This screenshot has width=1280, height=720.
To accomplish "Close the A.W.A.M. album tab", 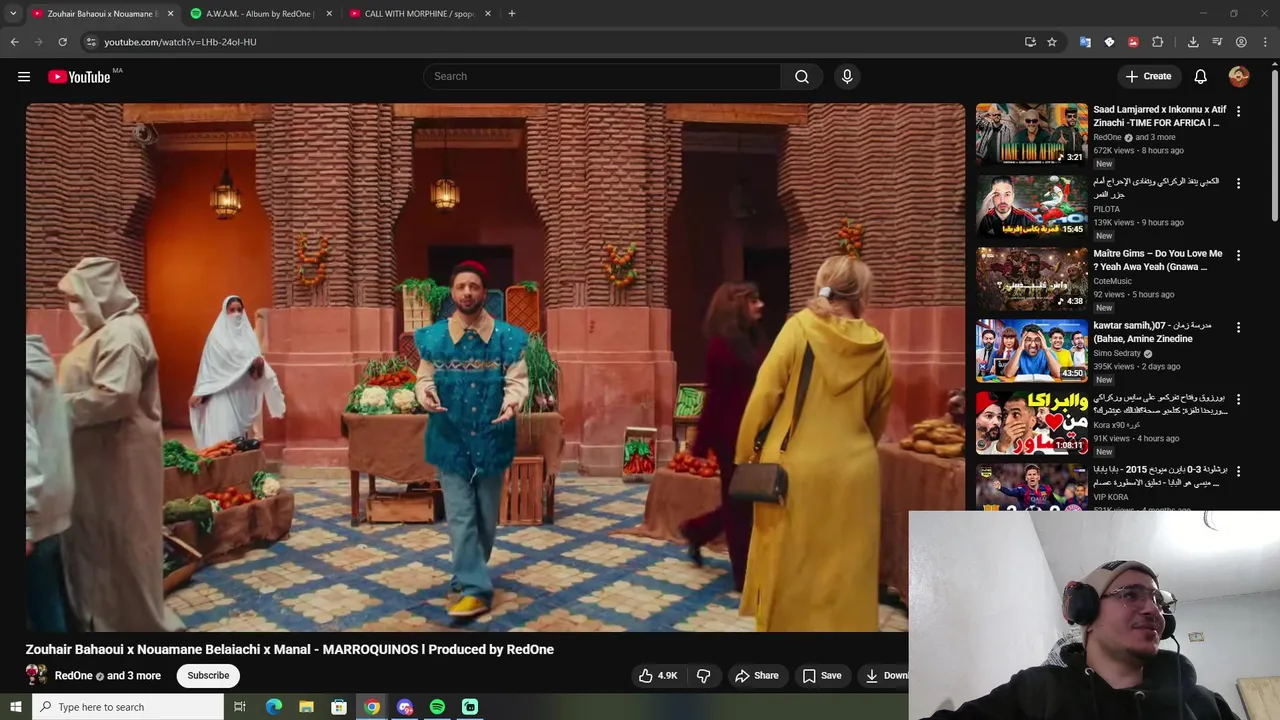I will click(x=328, y=14).
